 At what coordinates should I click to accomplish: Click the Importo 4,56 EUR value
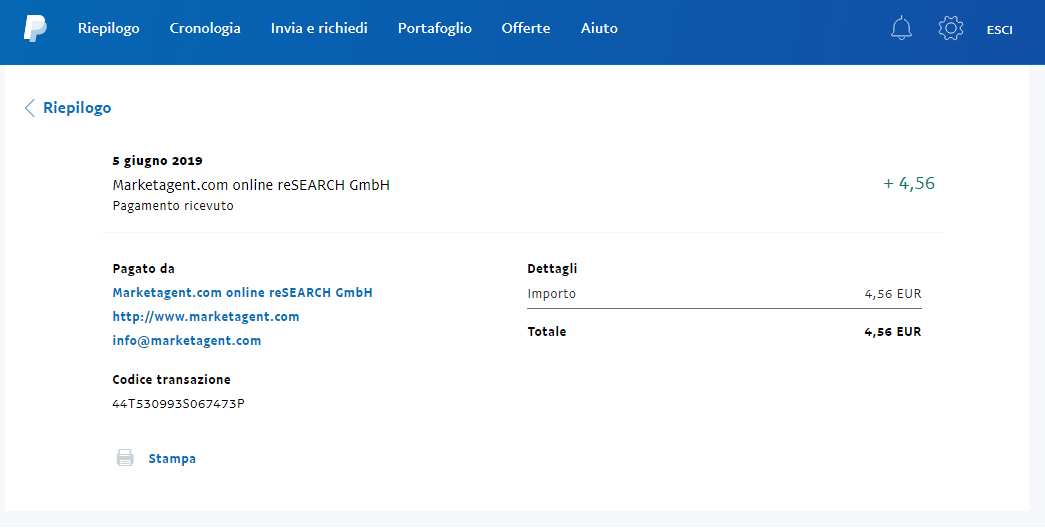[x=893, y=293]
